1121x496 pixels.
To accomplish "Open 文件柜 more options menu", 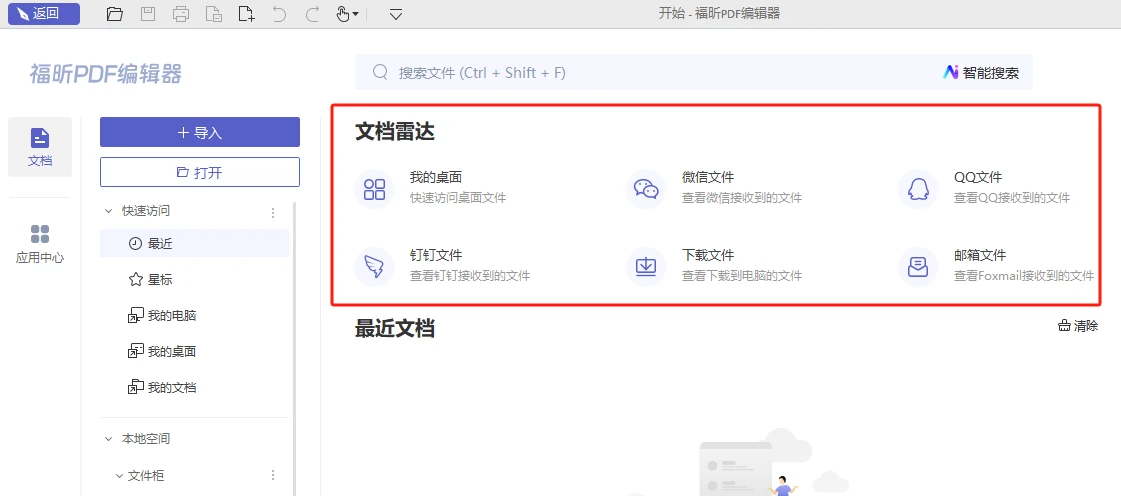I will [x=272, y=475].
